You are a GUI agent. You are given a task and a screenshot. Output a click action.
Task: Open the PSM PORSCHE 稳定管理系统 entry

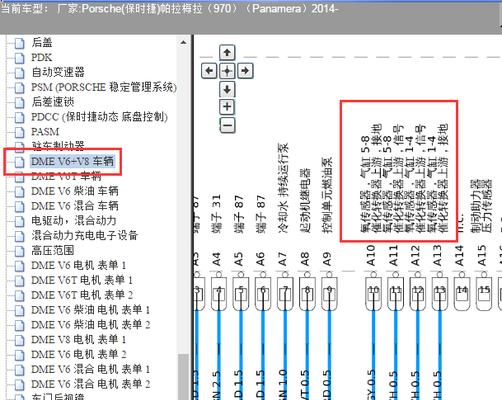coord(104,87)
